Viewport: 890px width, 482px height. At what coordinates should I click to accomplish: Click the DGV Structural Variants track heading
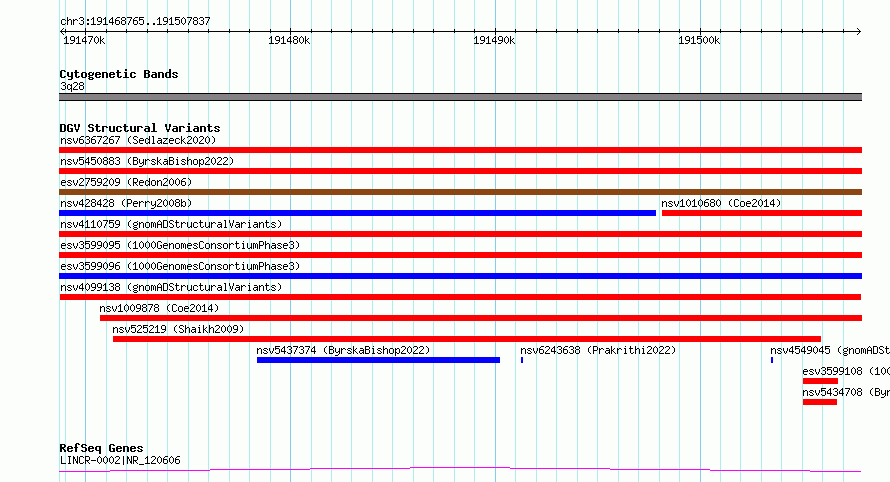tap(140, 128)
